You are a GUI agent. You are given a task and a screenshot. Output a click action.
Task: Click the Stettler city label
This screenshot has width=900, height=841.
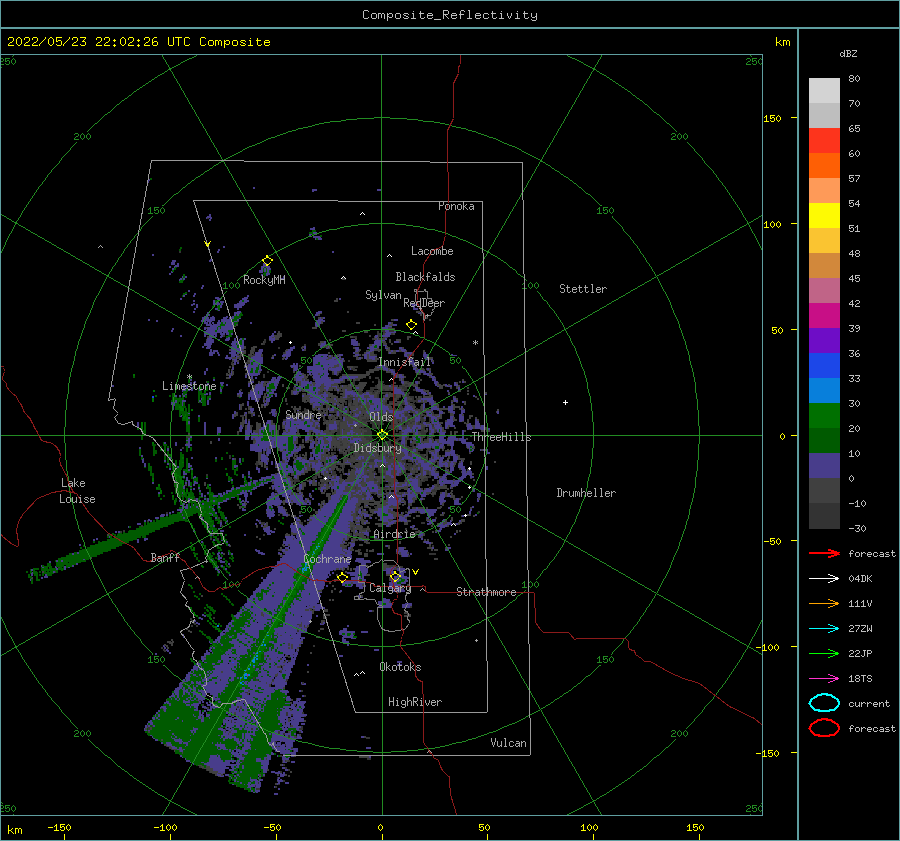(583, 289)
